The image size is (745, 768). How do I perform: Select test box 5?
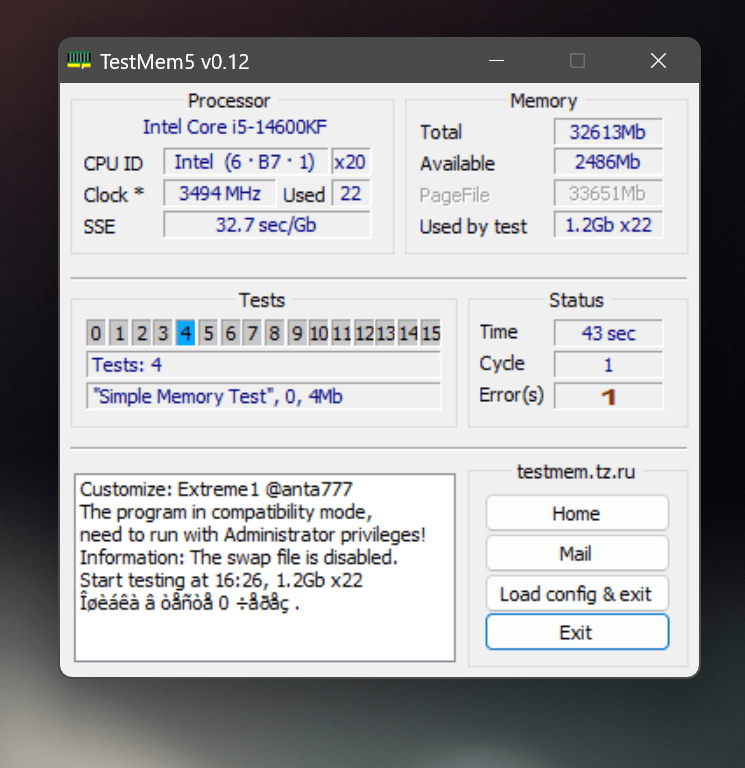[x=208, y=333]
